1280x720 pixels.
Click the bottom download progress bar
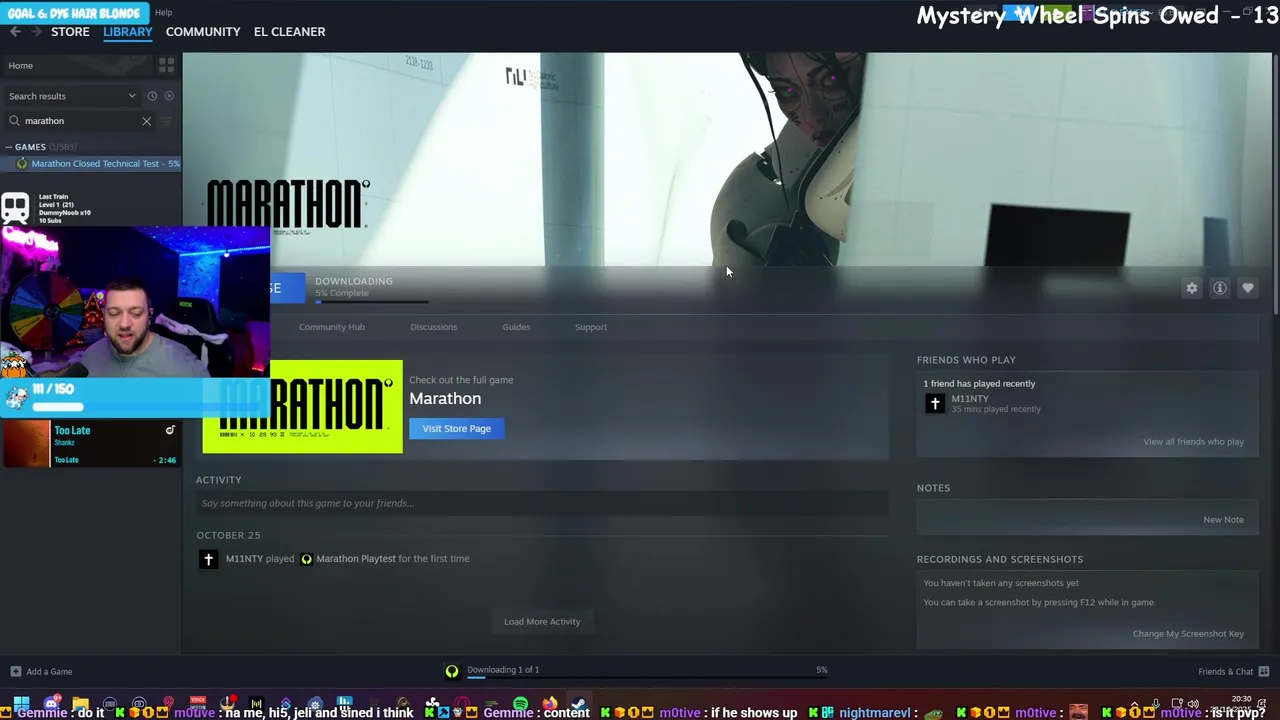[x=646, y=679]
